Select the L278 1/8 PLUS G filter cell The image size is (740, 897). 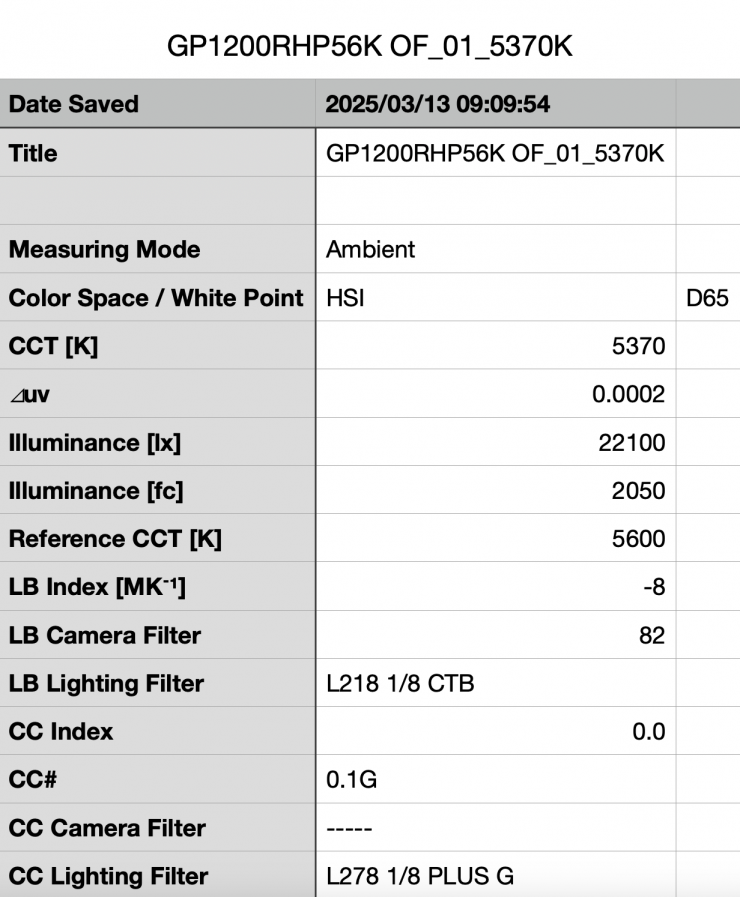tap(420, 877)
